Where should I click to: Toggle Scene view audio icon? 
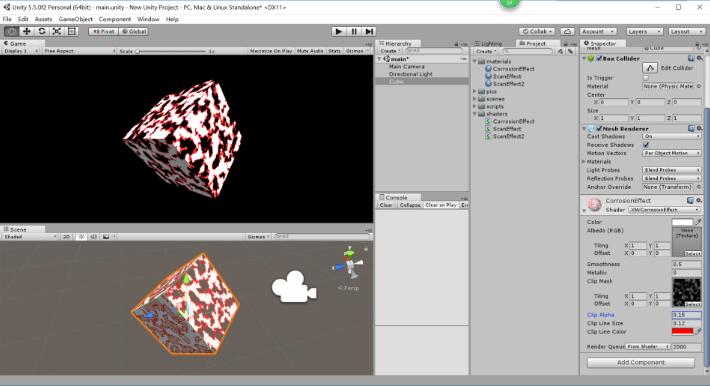93,236
